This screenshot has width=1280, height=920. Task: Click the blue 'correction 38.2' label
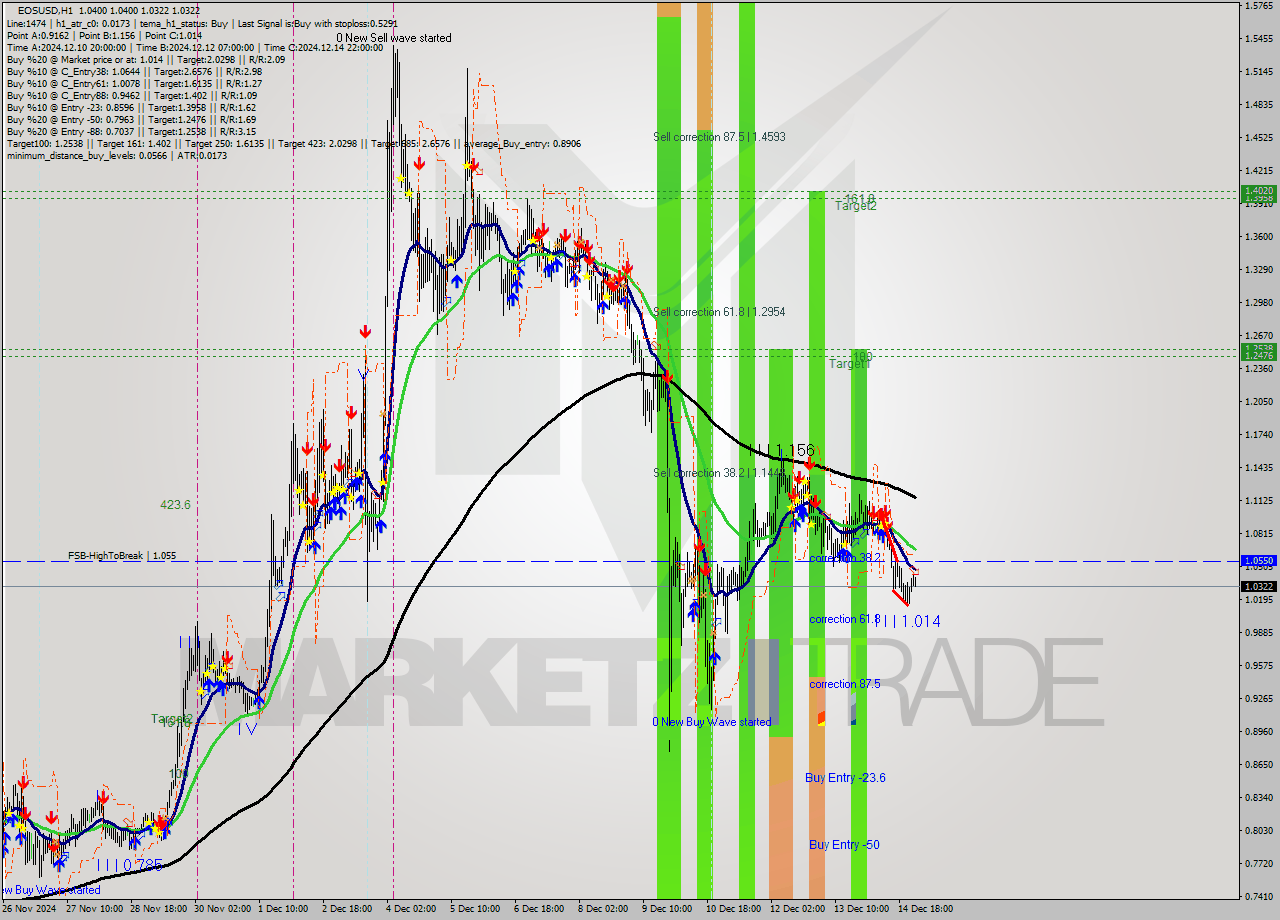845,558
